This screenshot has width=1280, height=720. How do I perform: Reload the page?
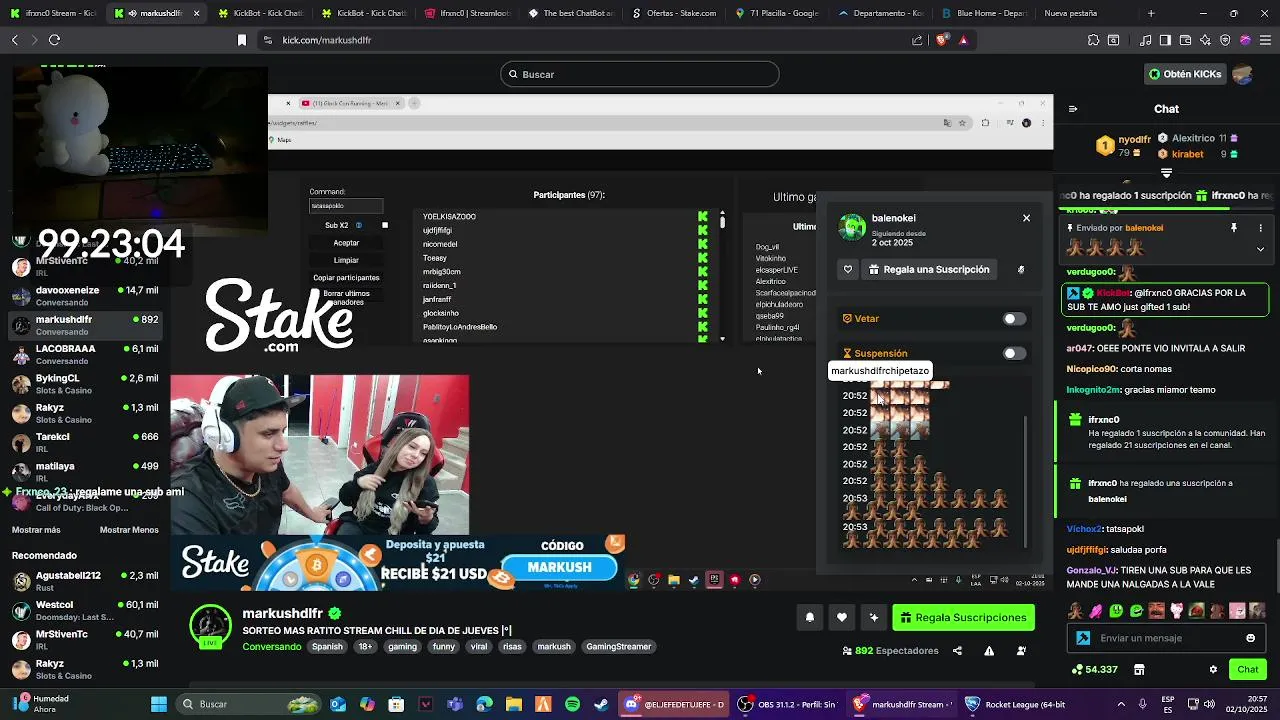(54, 40)
